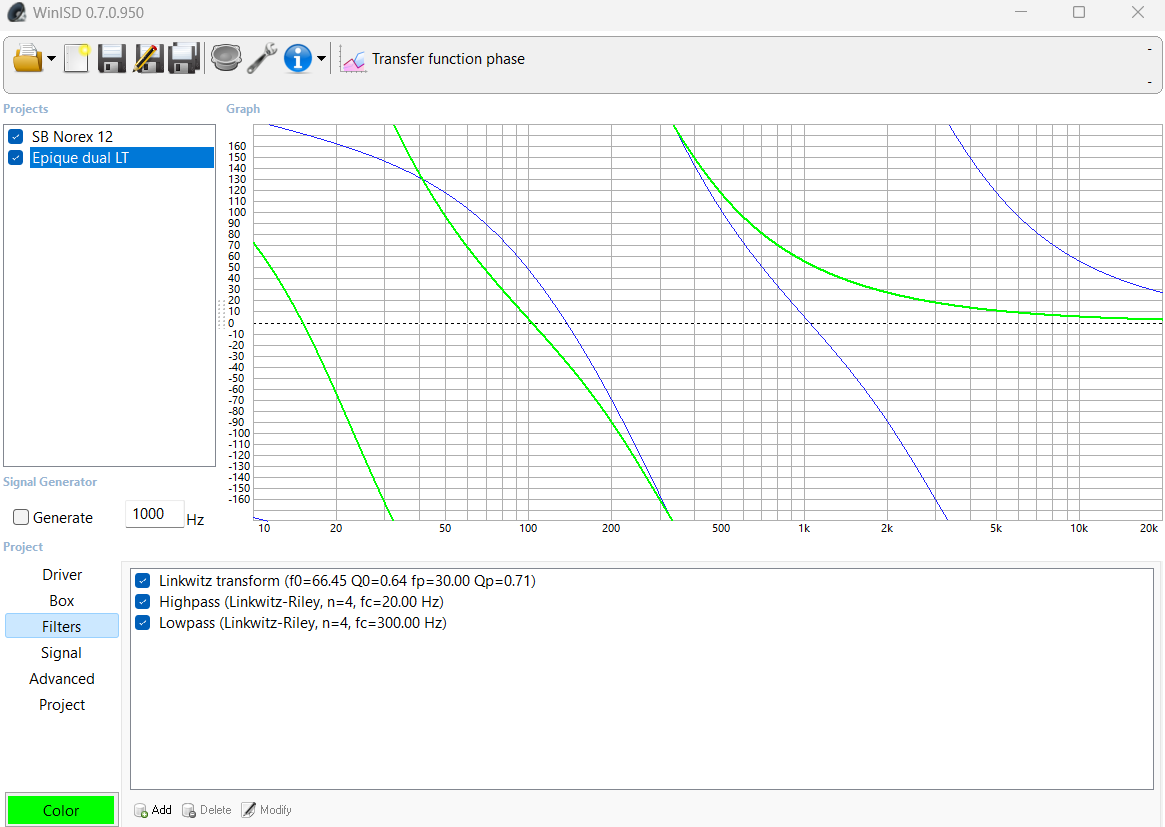Maximize the WinISD window

click(1079, 13)
